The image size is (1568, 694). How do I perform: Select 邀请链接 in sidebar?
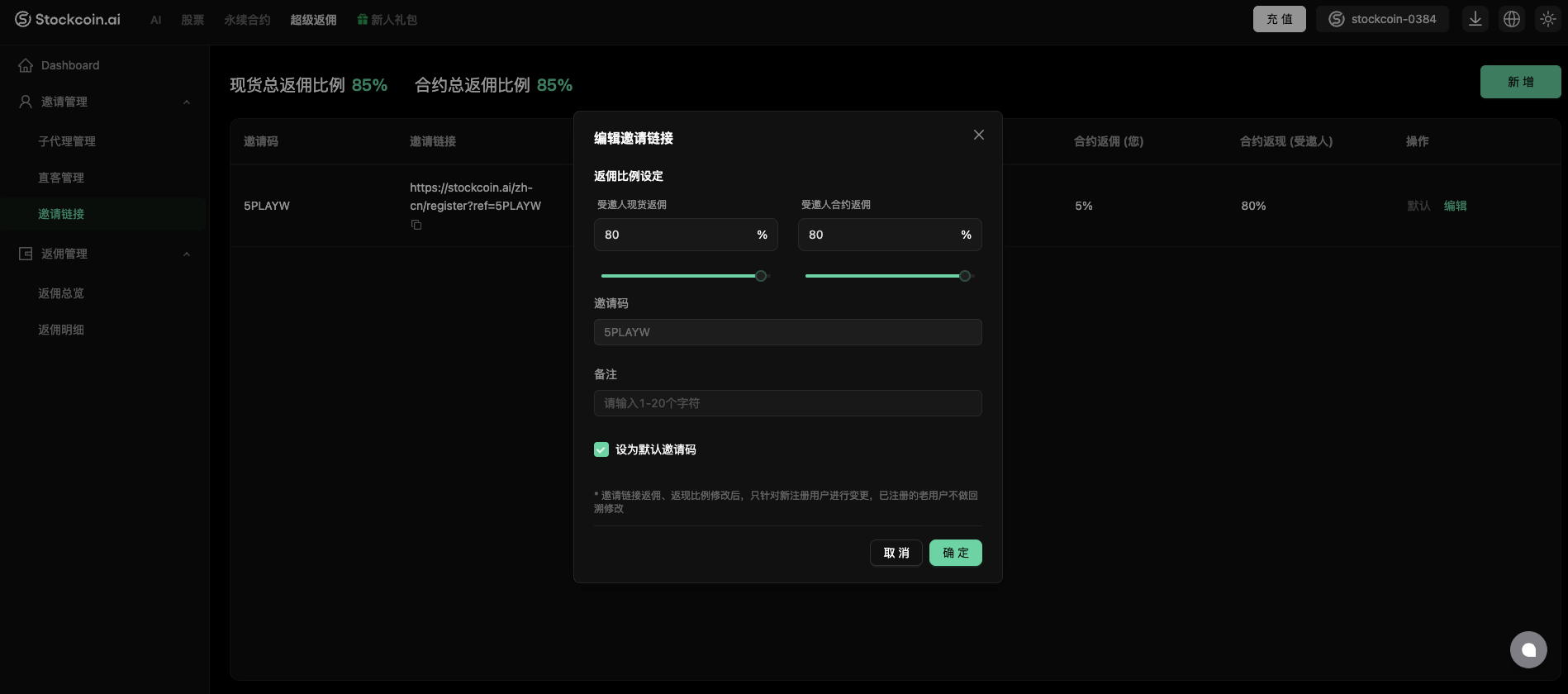(x=61, y=214)
